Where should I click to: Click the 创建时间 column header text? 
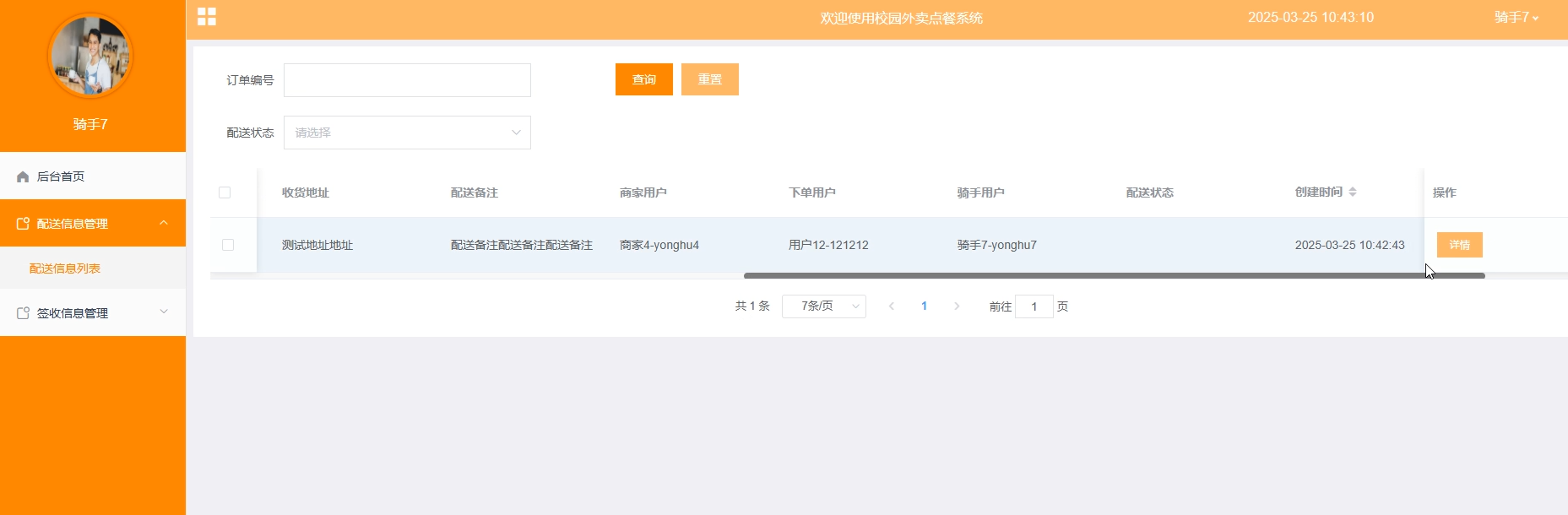pyautogui.click(x=1319, y=192)
